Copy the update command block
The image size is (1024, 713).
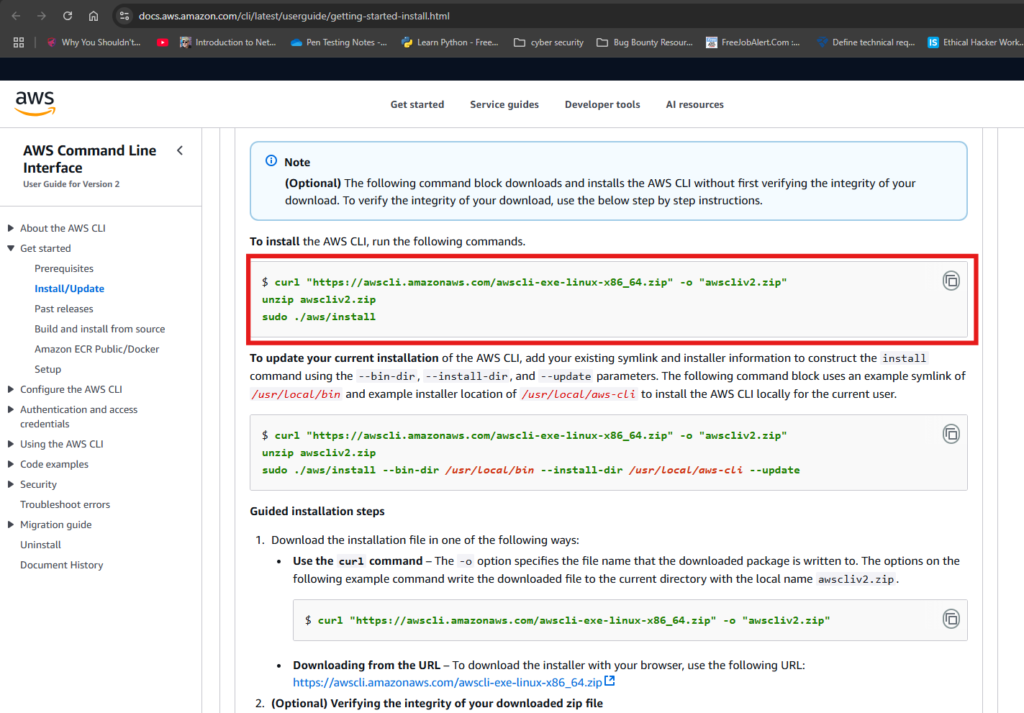click(951, 434)
